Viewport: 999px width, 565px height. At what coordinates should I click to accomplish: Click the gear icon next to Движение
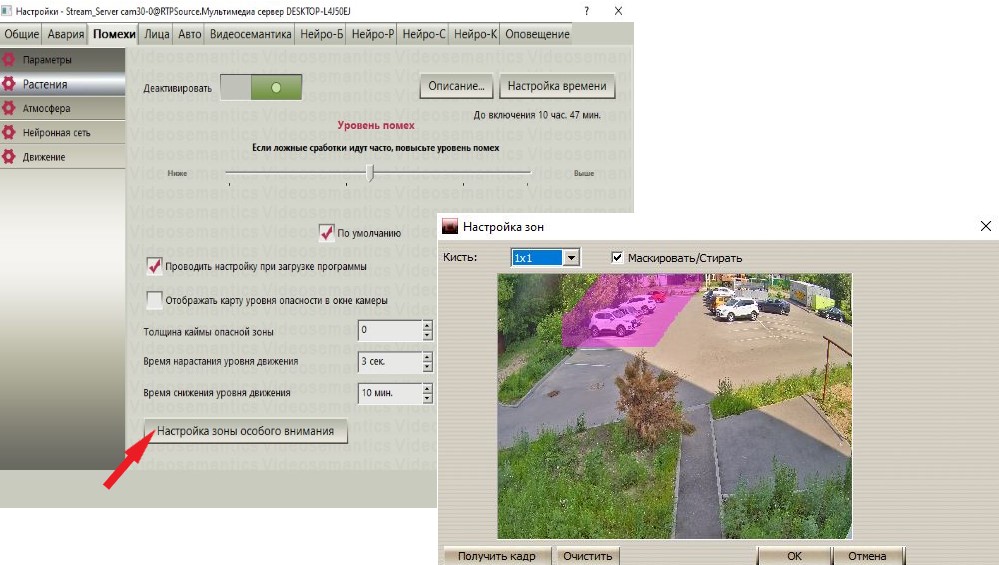8,157
